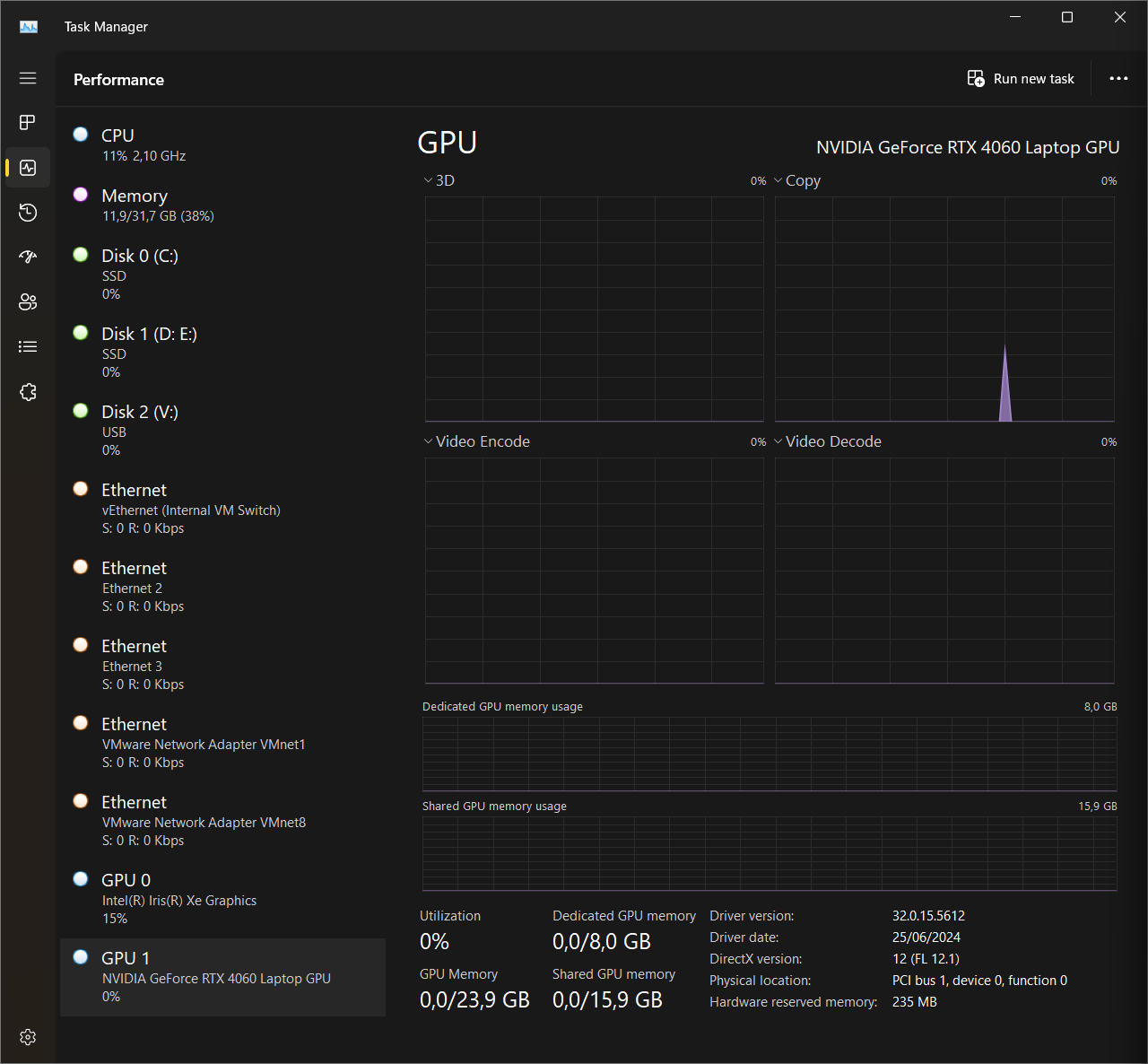Screen dimensions: 1148x1064
Task: Click the Dedicated GPU memory usage graph
Action: [x=770, y=754]
